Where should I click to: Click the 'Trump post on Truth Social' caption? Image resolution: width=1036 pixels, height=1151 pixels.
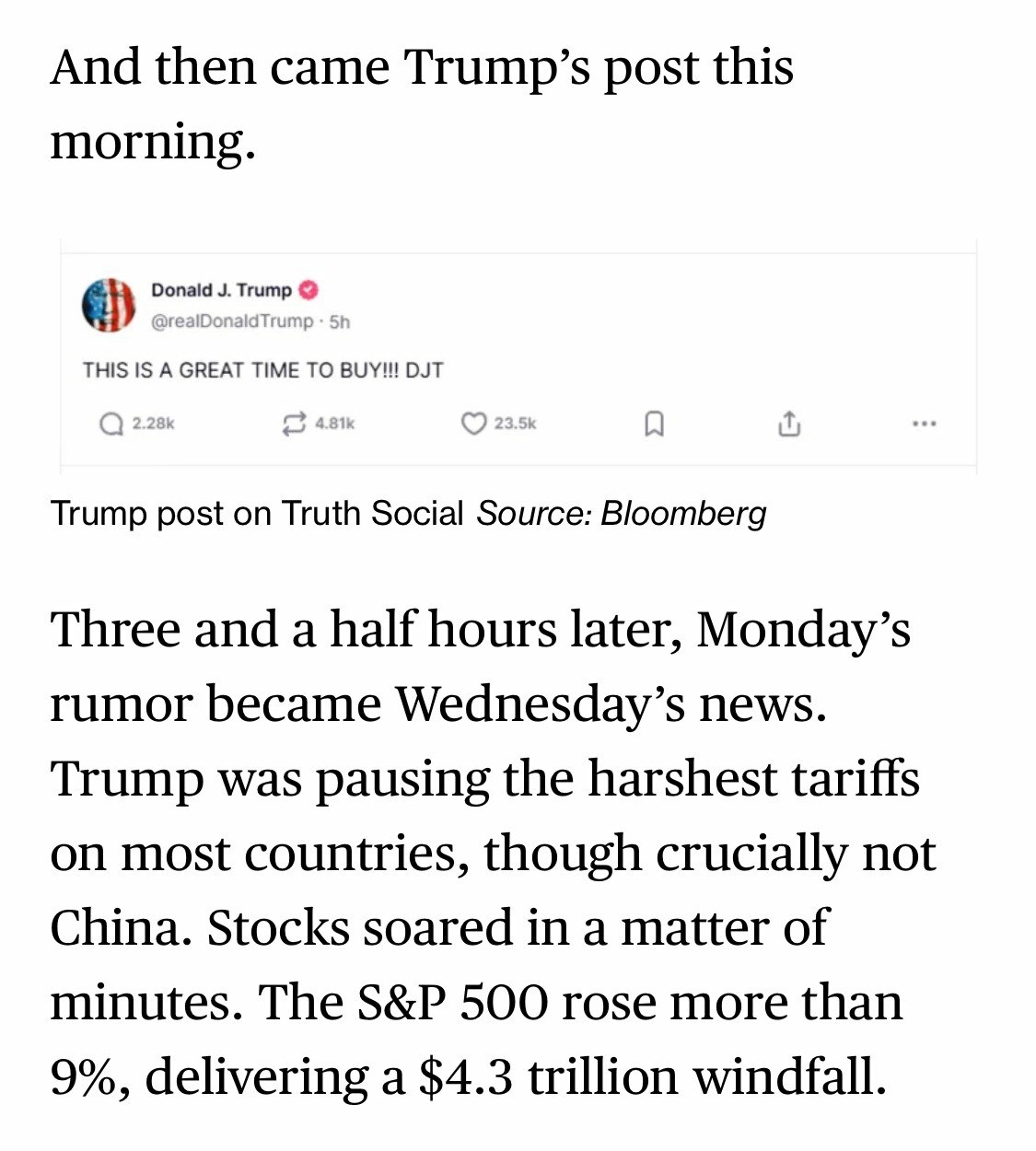[257, 514]
